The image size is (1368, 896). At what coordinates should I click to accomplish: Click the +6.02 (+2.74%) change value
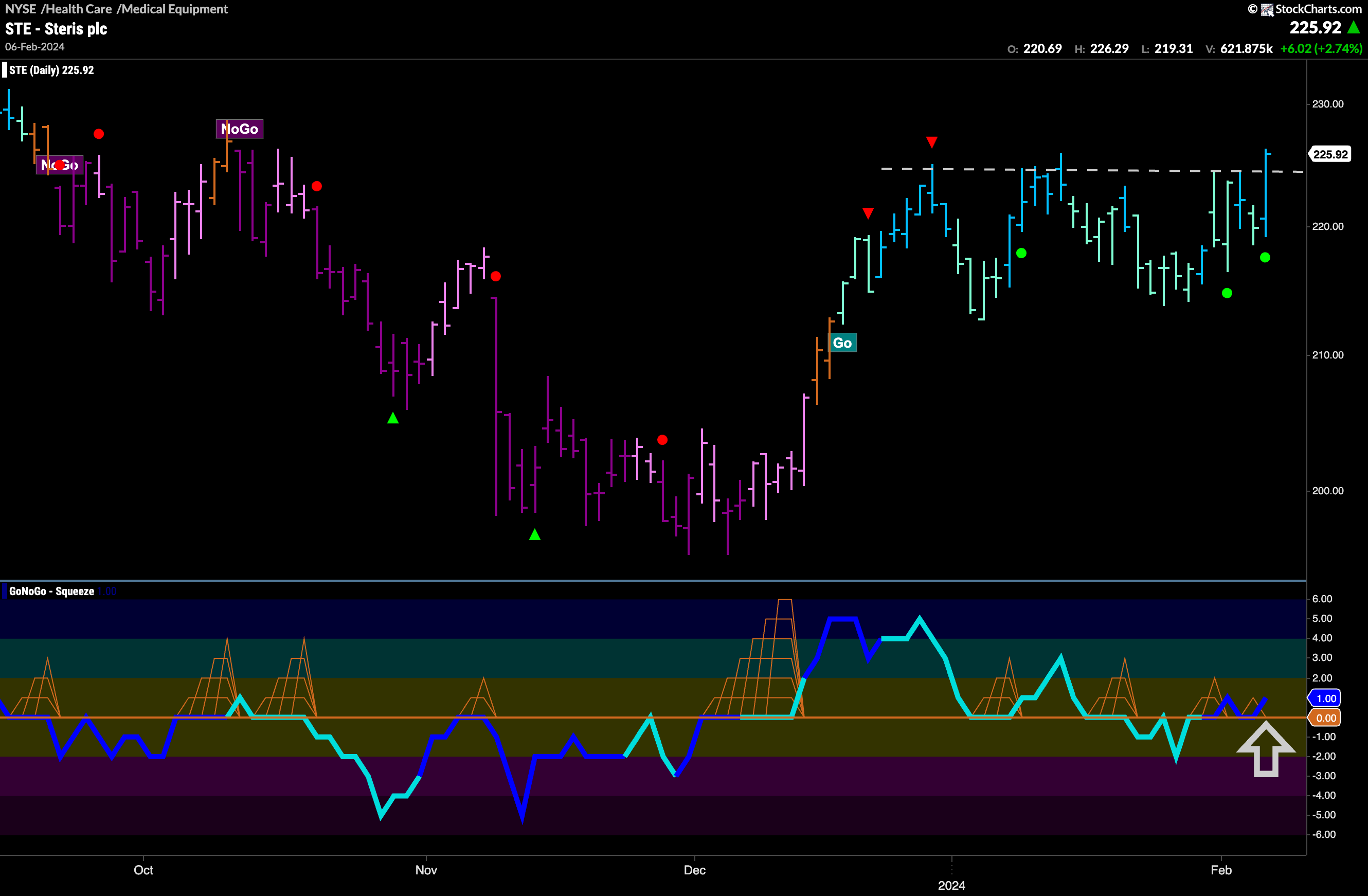[x=1321, y=49]
